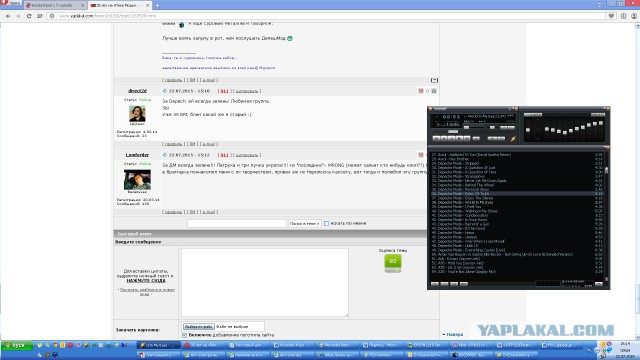Skip to the next Winamp track
Screen dimensions: 640x360
click(x=467, y=138)
